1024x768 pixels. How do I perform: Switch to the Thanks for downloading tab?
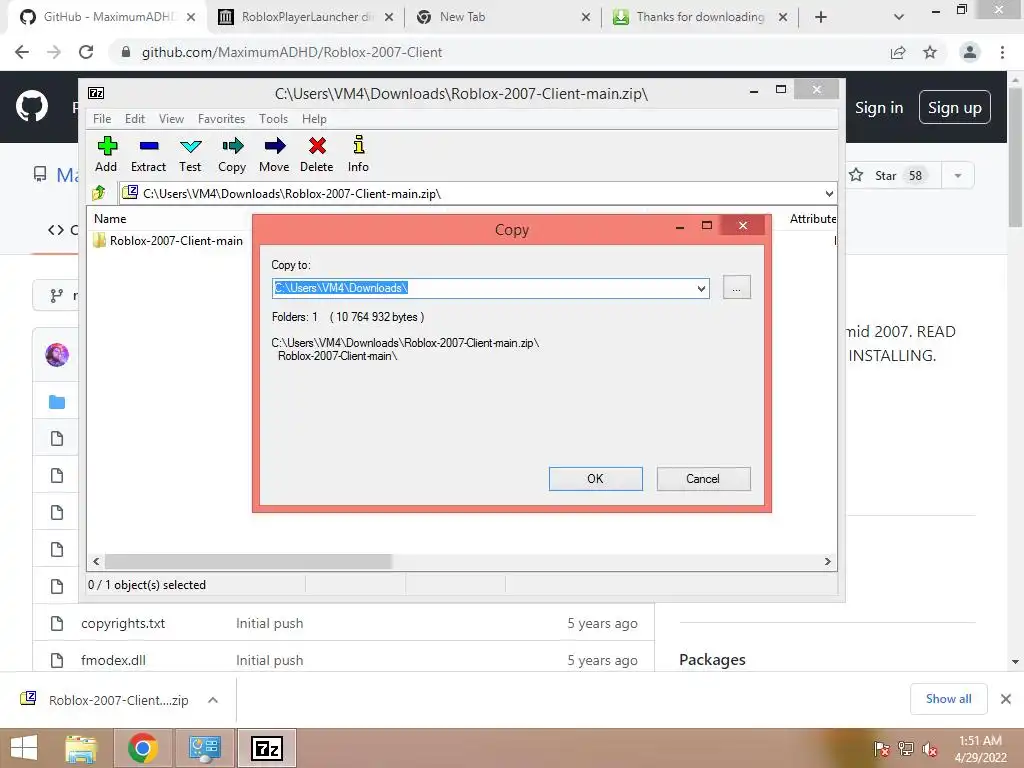click(700, 17)
